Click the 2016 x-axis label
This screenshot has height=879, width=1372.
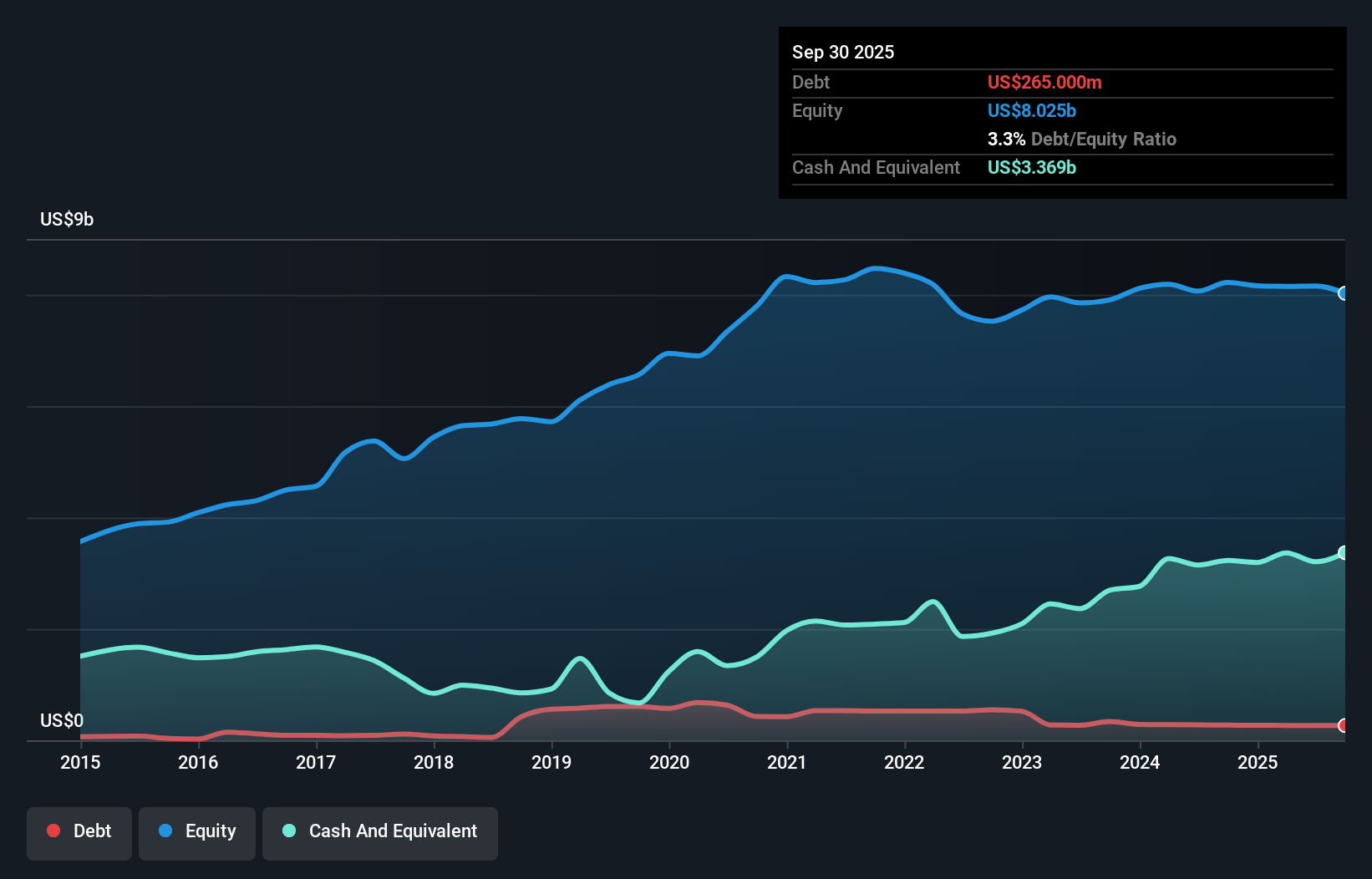198,762
